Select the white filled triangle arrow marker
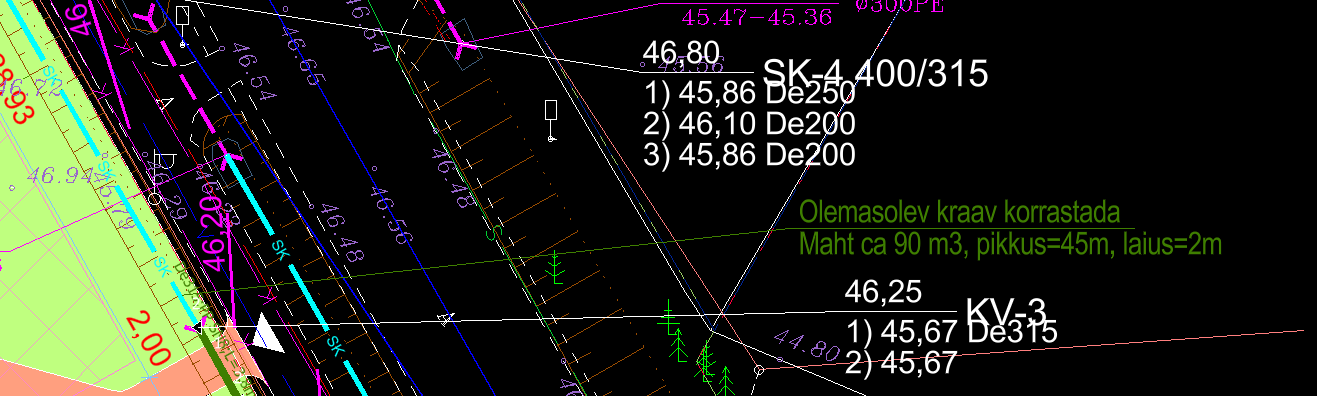This screenshot has height=396, width=1317. (x=267, y=331)
